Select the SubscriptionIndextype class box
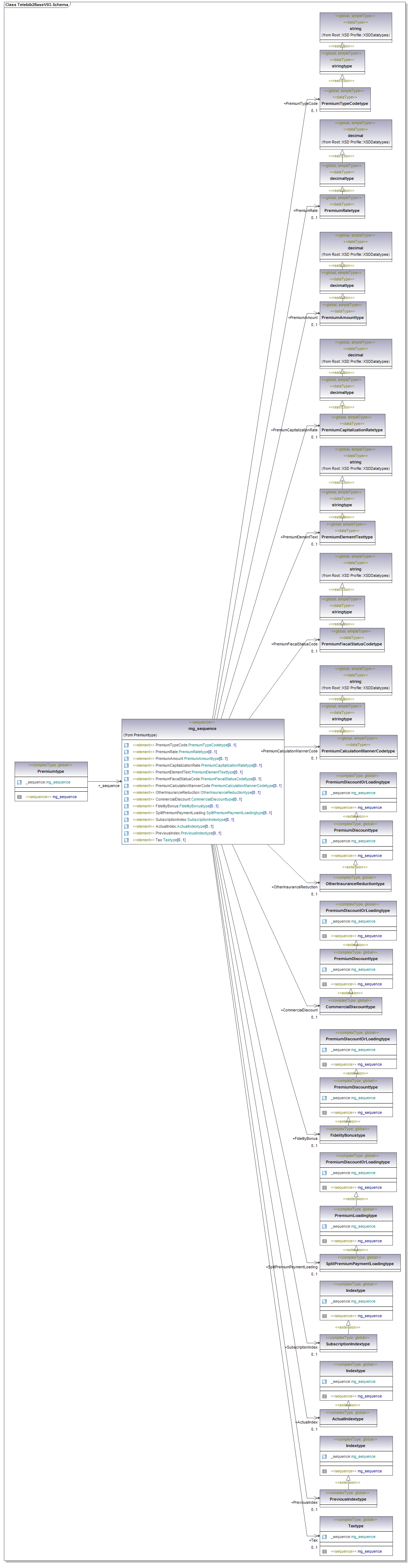Screen dimensions: 415x1568 click(348, 1344)
